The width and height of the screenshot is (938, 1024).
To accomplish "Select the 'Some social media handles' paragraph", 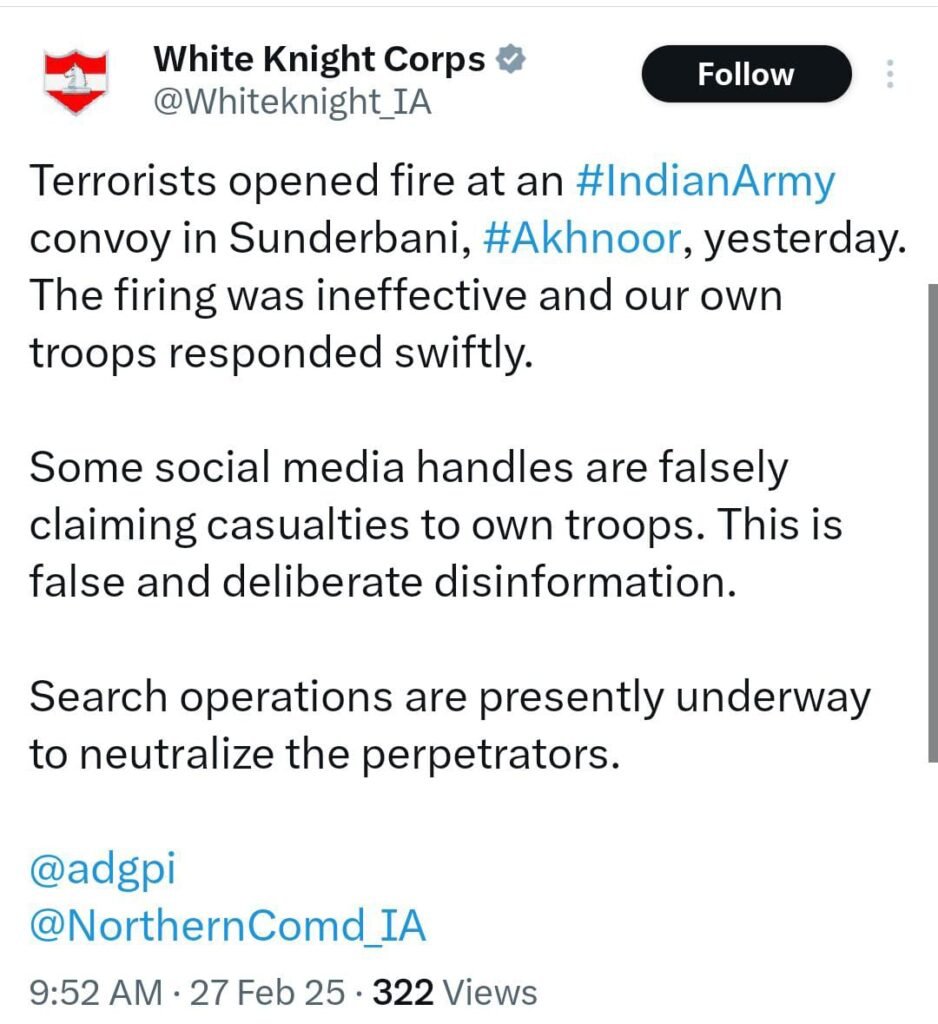I will [x=420, y=525].
